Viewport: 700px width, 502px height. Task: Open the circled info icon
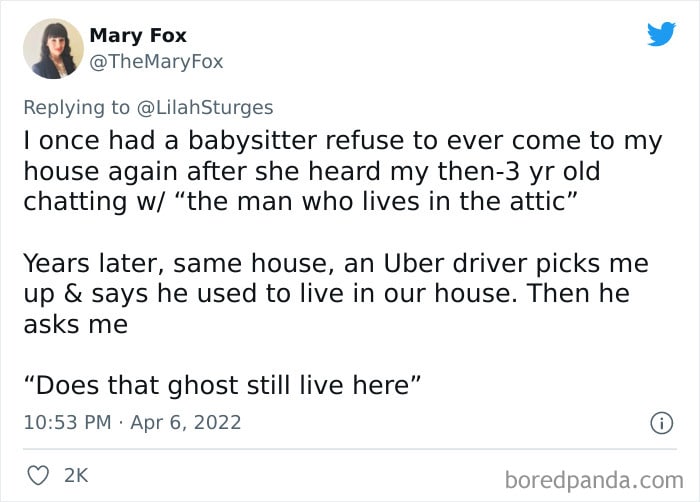661,423
